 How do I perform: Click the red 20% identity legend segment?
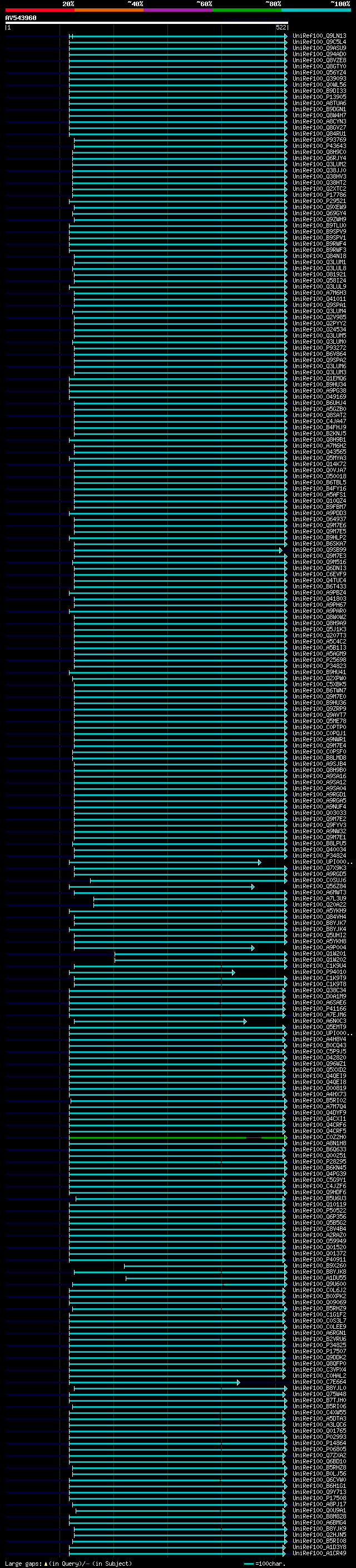pyautogui.click(x=39, y=10)
